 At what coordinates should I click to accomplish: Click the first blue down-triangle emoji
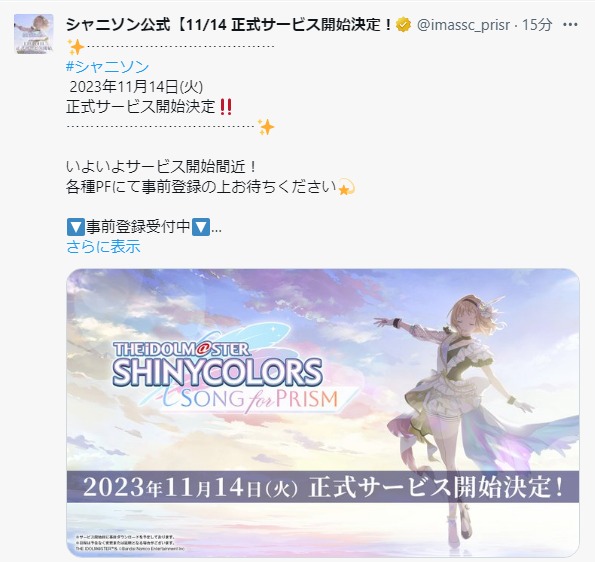coord(76,227)
